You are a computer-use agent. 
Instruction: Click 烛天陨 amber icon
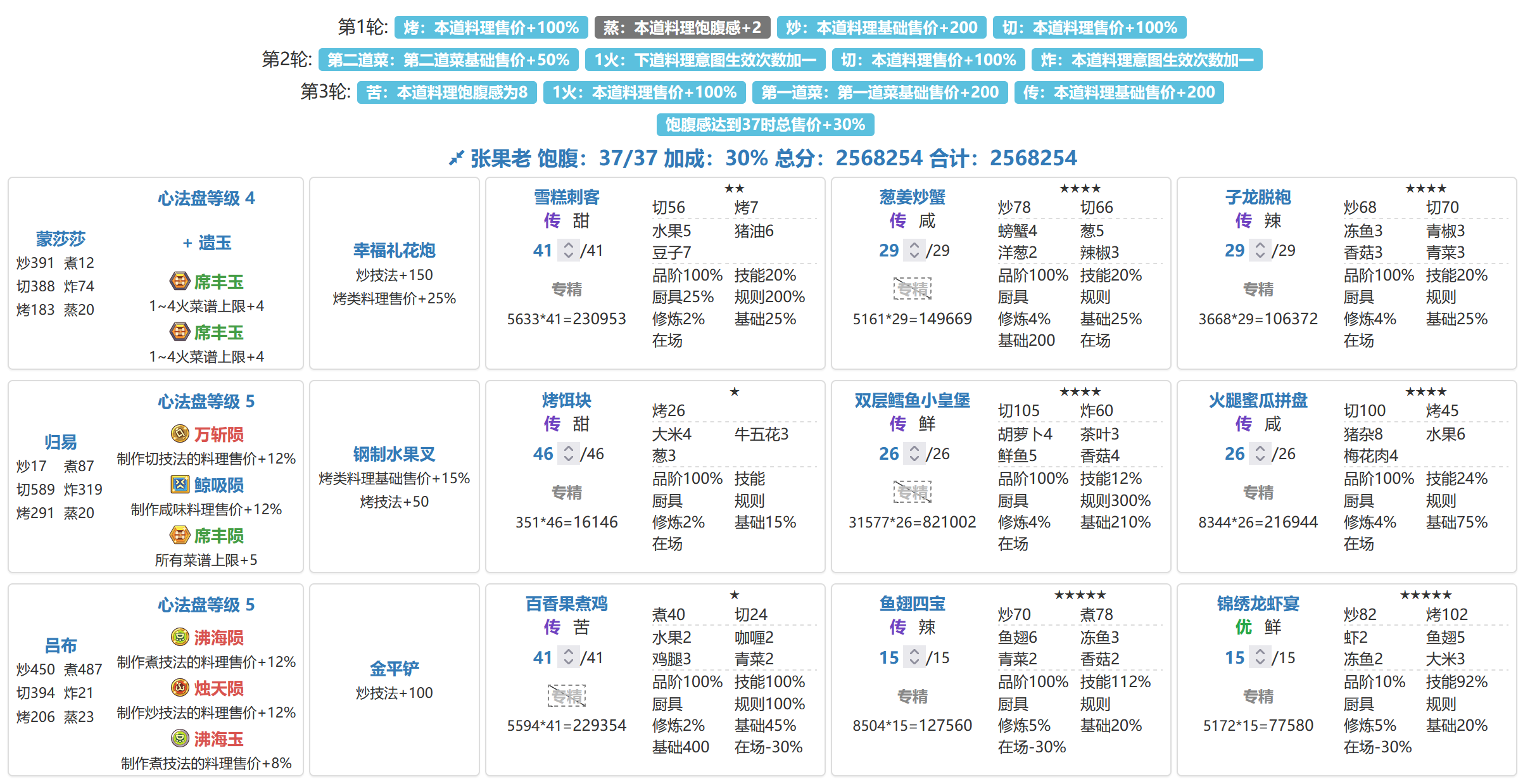(x=180, y=688)
